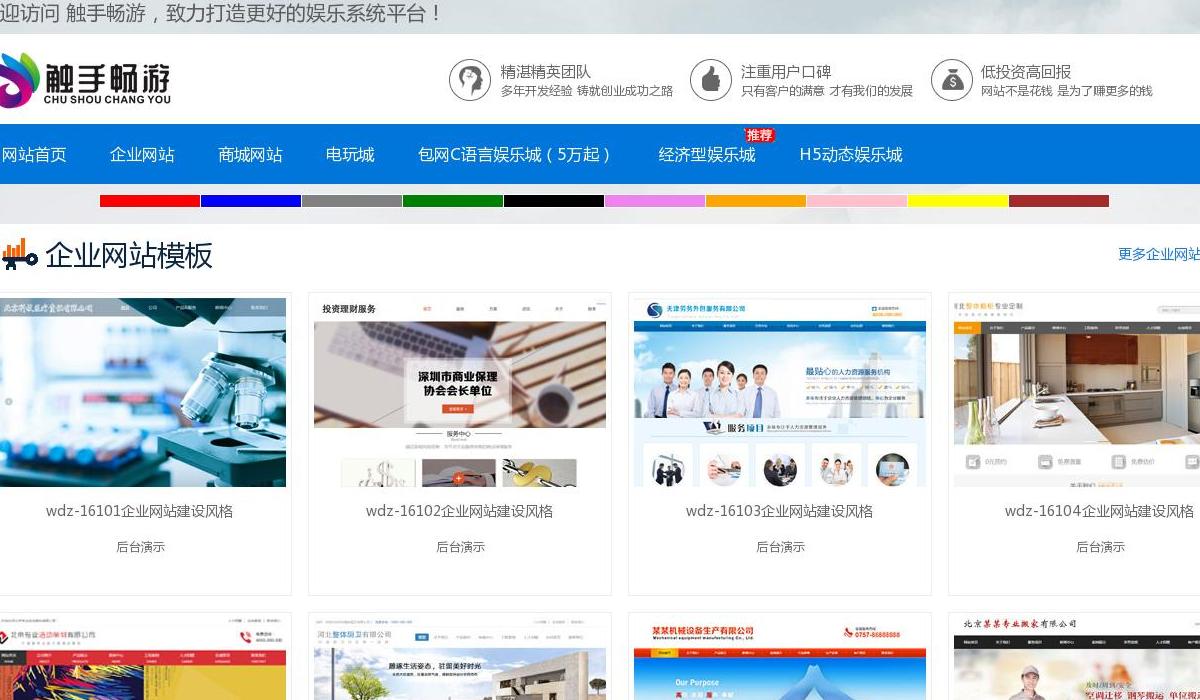Click the icon beside 企业网站模板 heading
This screenshot has height=700, width=1200.
pos(18,255)
